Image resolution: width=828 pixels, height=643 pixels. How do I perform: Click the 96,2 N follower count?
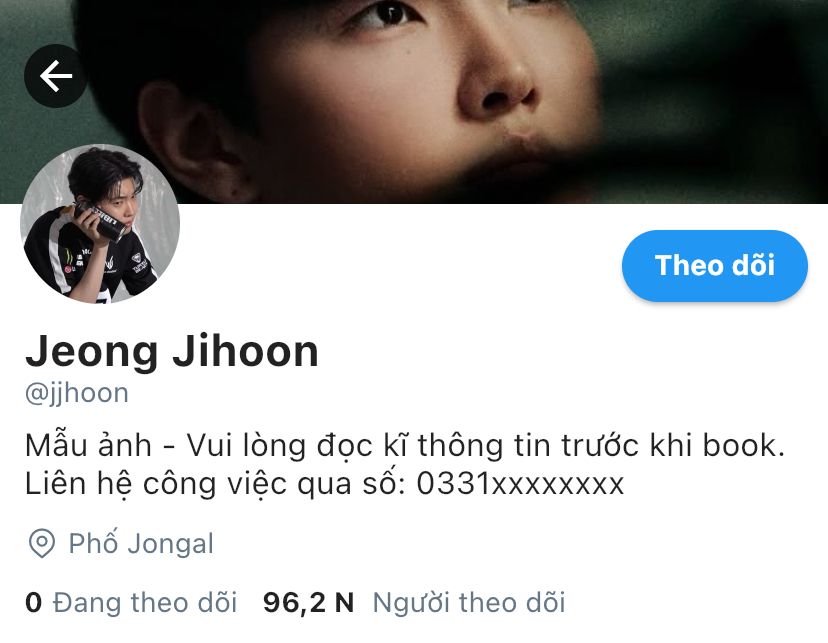coord(308,602)
